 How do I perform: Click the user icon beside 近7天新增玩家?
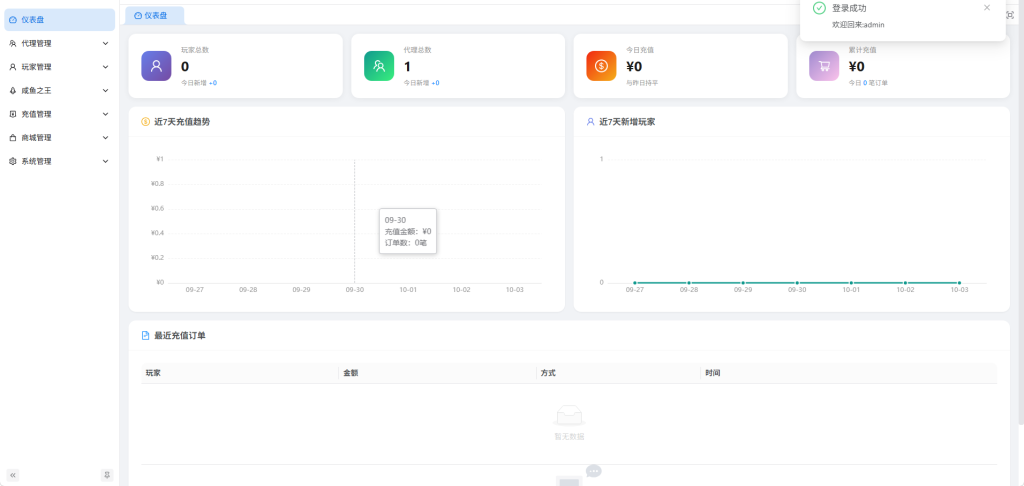(590, 122)
